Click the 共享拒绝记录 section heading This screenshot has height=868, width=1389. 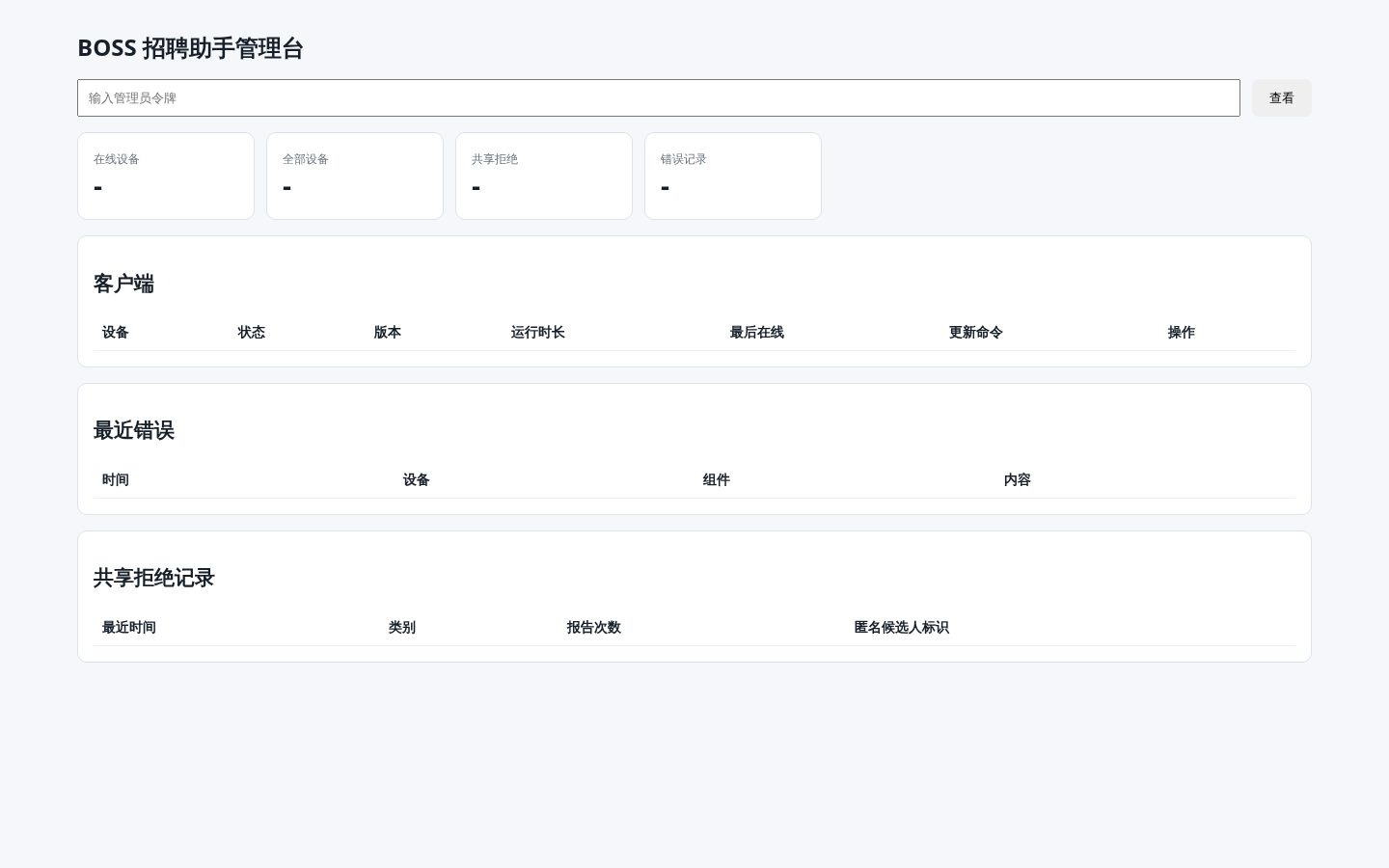pos(154,578)
